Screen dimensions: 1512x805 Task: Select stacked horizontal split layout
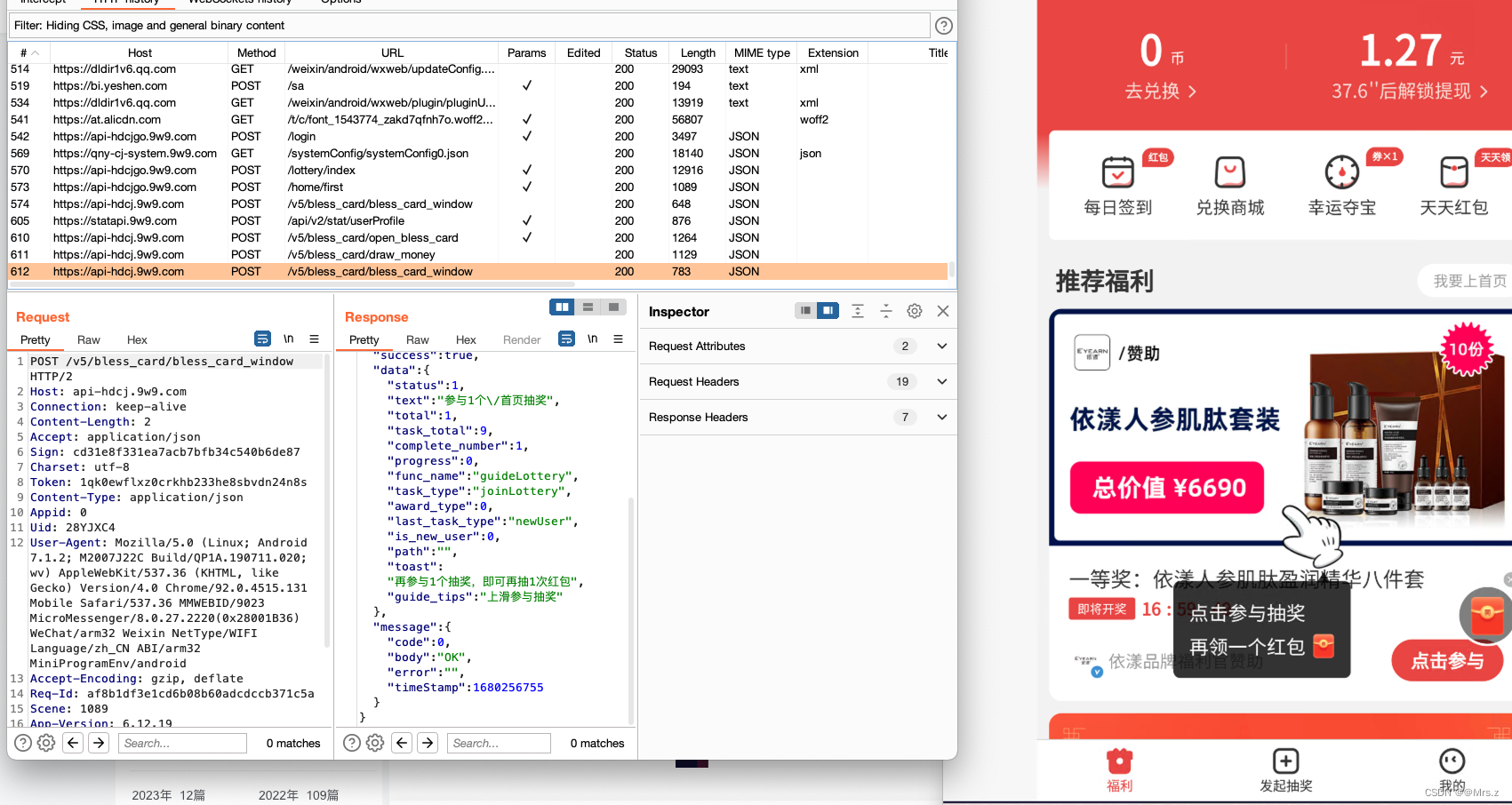coord(588,307)
